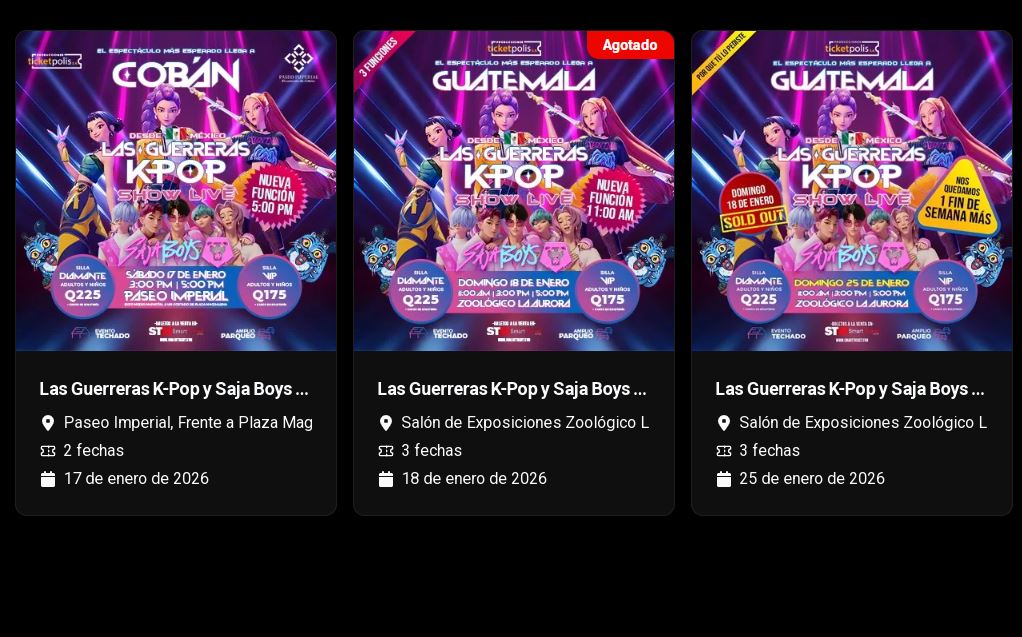Click '17 de enero de 2026' date text

tap(136, 479)
